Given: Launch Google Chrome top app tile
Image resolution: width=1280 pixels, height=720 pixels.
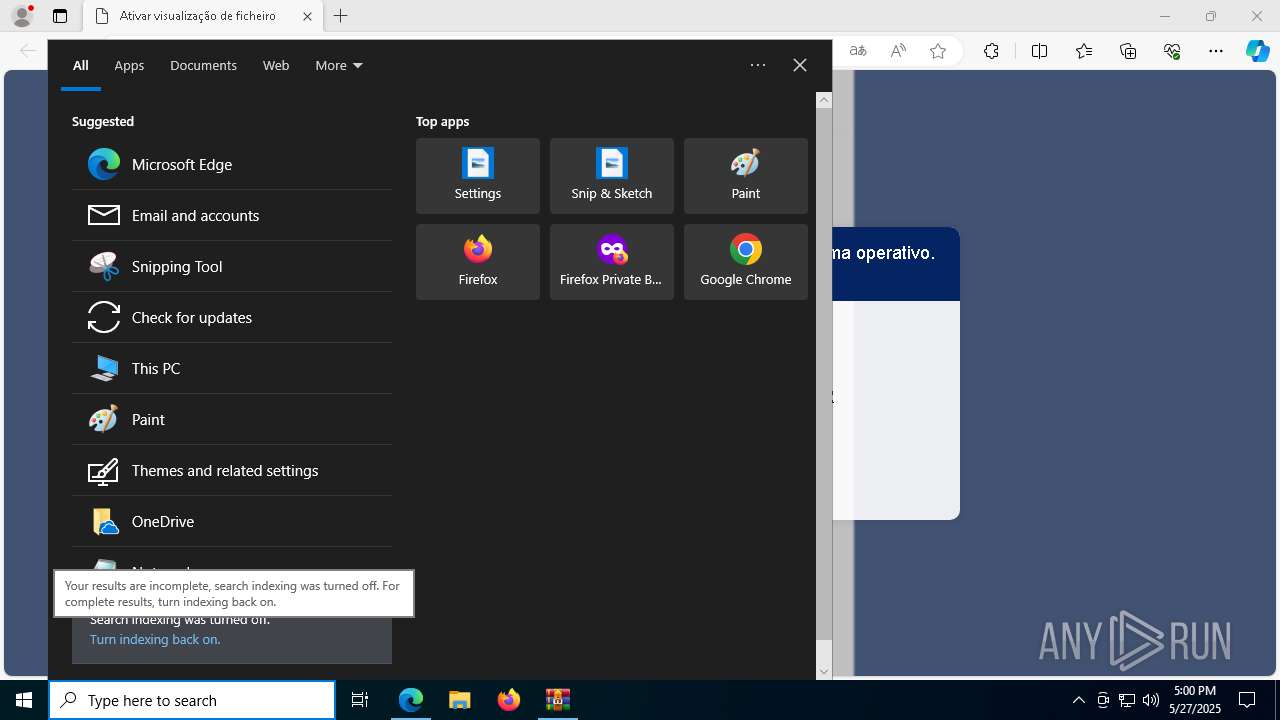Looking at the screenshot, I should 746,262.
